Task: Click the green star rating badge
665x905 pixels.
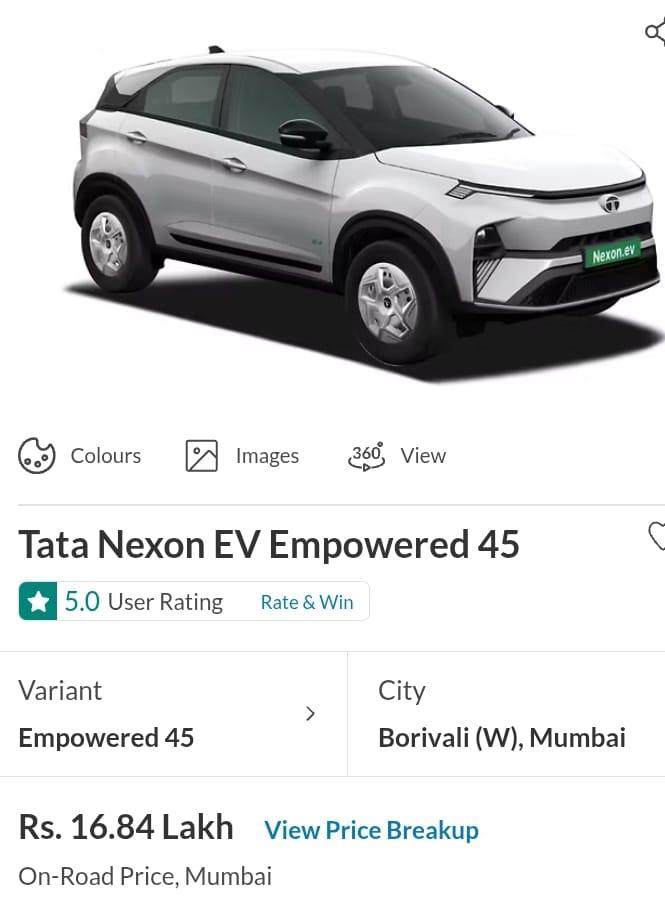Action: click(x=38, y=601)
